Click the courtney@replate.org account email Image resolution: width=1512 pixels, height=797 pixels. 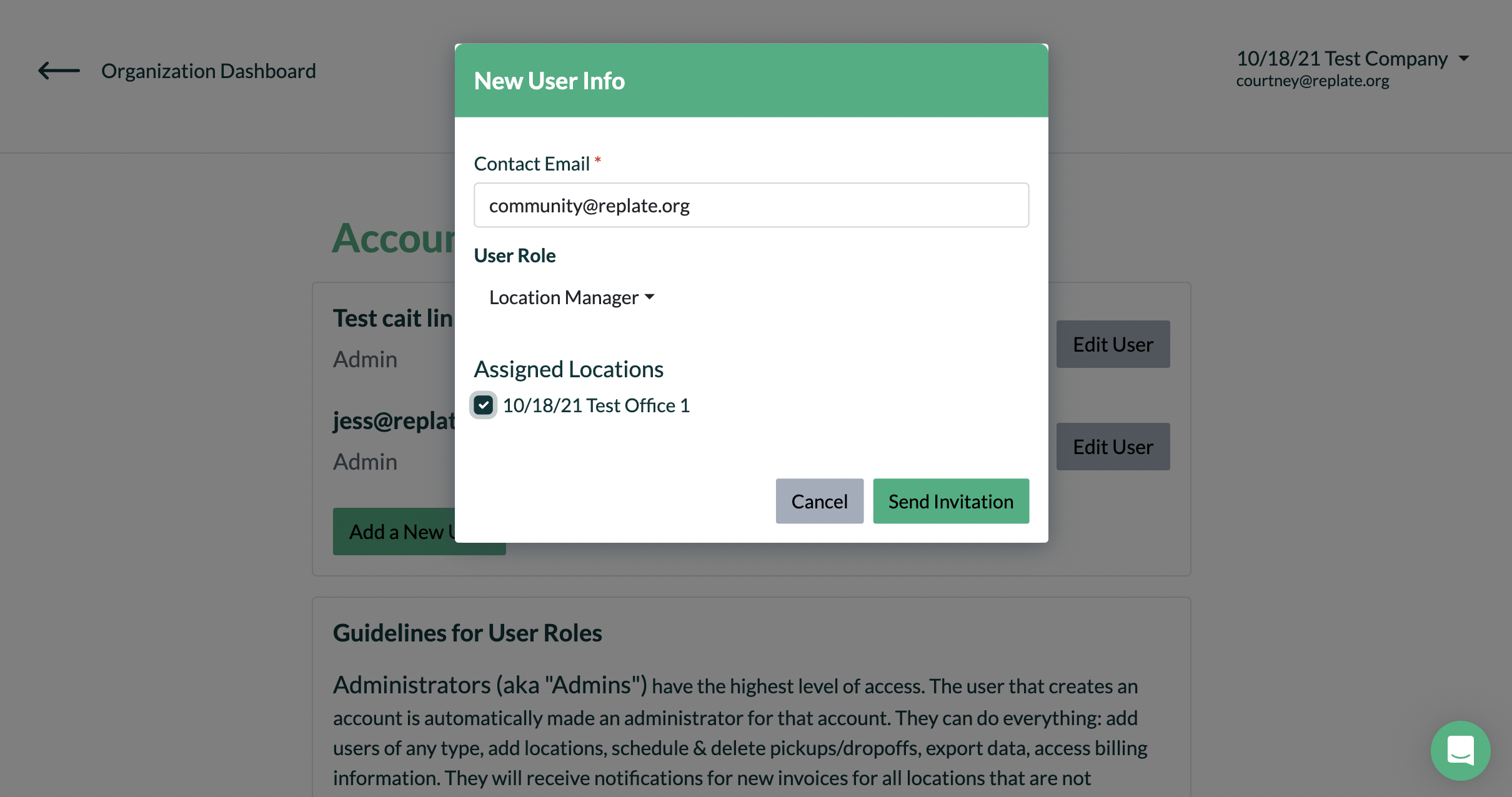pos(1313,81)
